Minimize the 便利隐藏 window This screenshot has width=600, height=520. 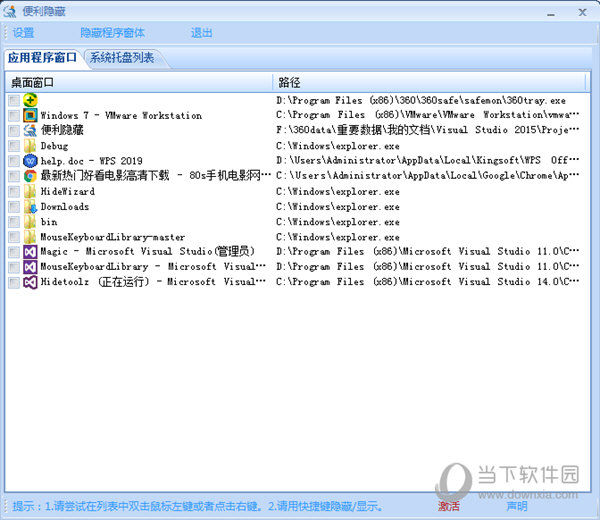pos(551,14)
